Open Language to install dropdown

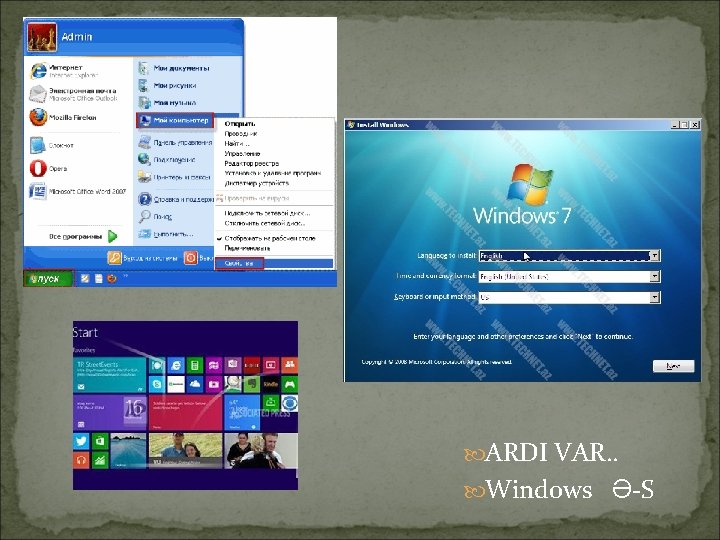tap(655, 255)
